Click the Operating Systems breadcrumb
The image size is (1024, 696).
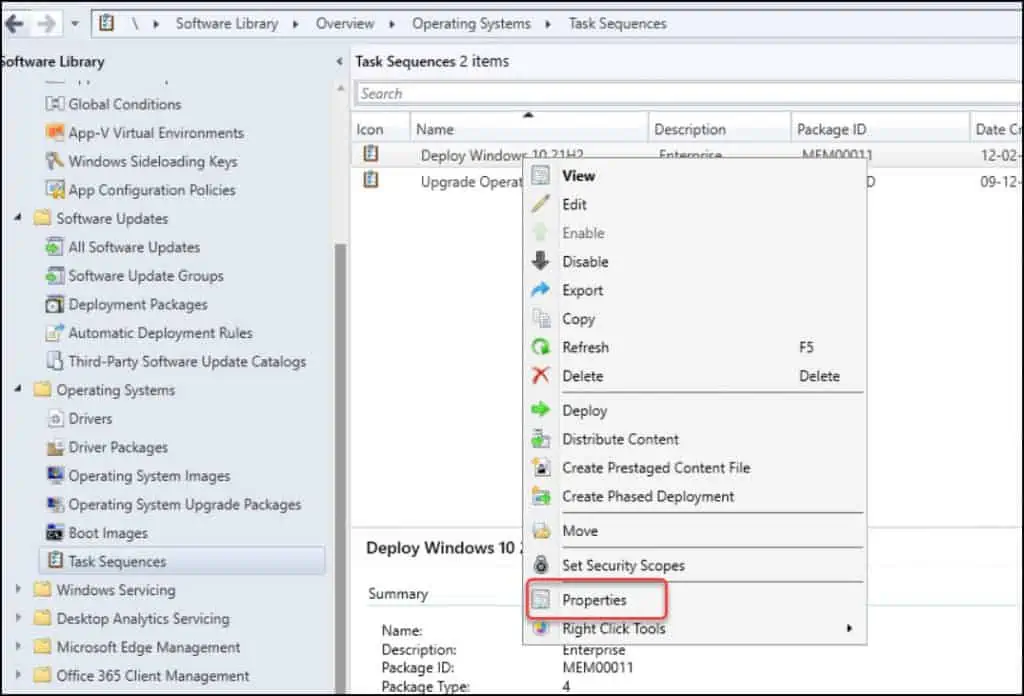[x=471, y=24]
